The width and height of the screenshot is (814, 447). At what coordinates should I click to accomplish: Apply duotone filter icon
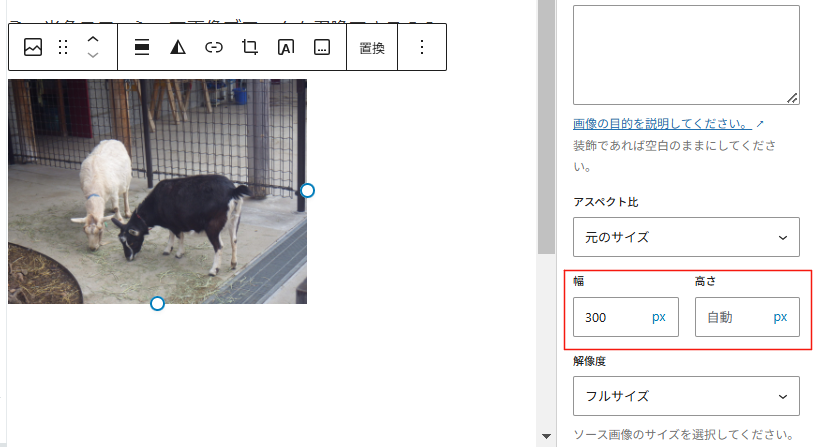pyautogui.click(x=178, y=47)
